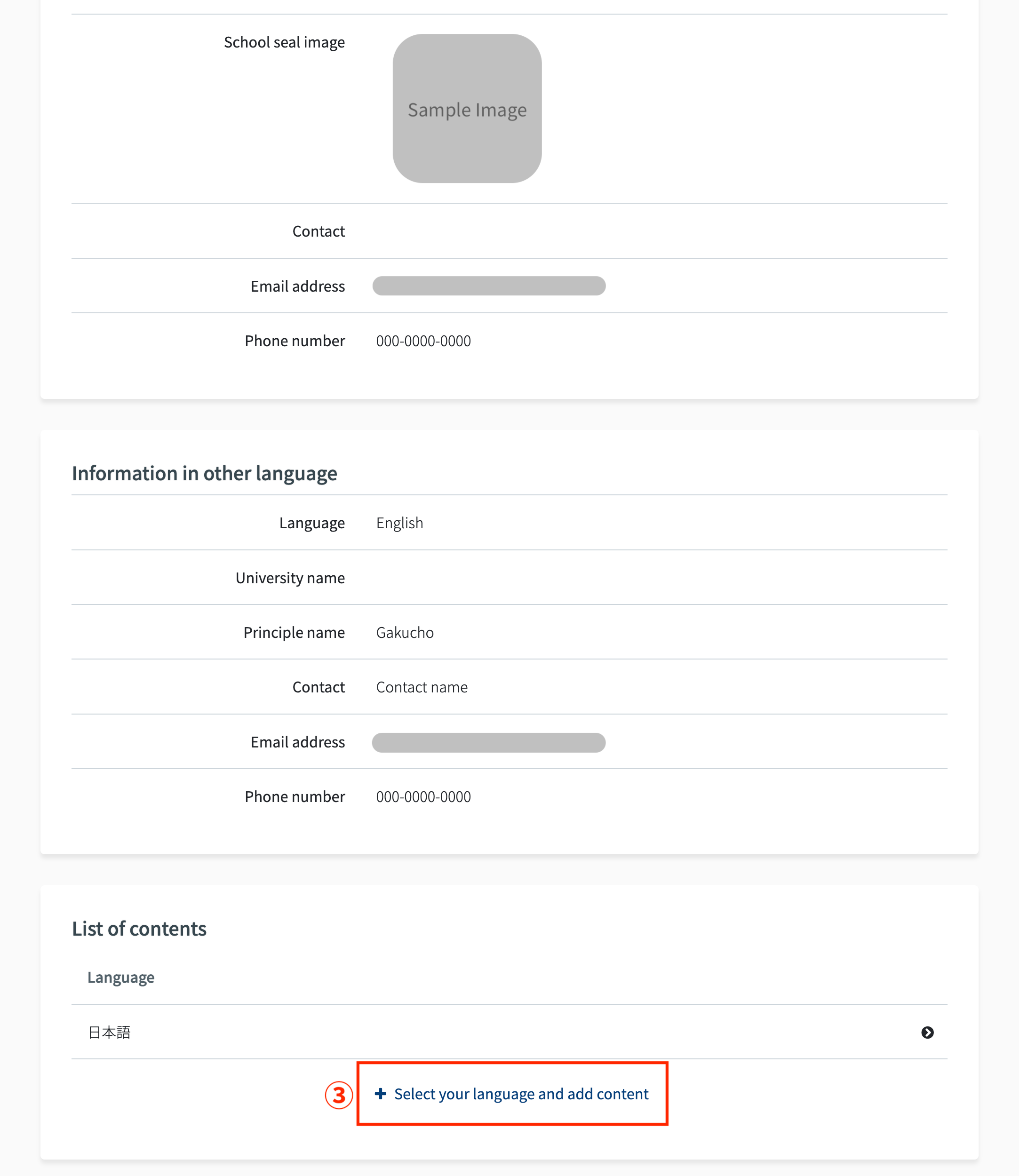Click the List of contents heading
Image resolution: width=1020 pixels, height=1176 pixels.
pyautogui.click(x=139, y=929)
